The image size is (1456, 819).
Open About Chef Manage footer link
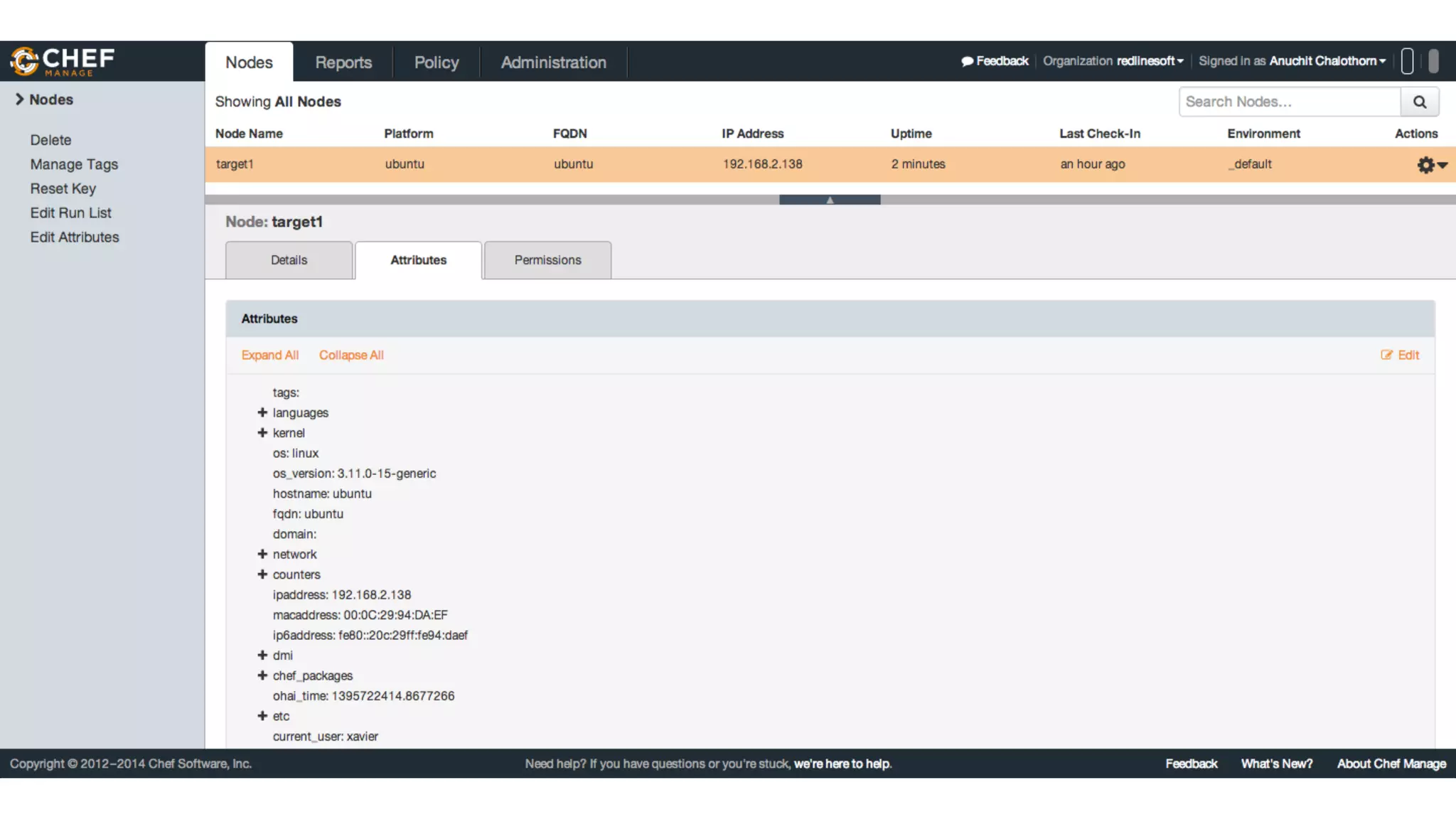(1391, 764)
